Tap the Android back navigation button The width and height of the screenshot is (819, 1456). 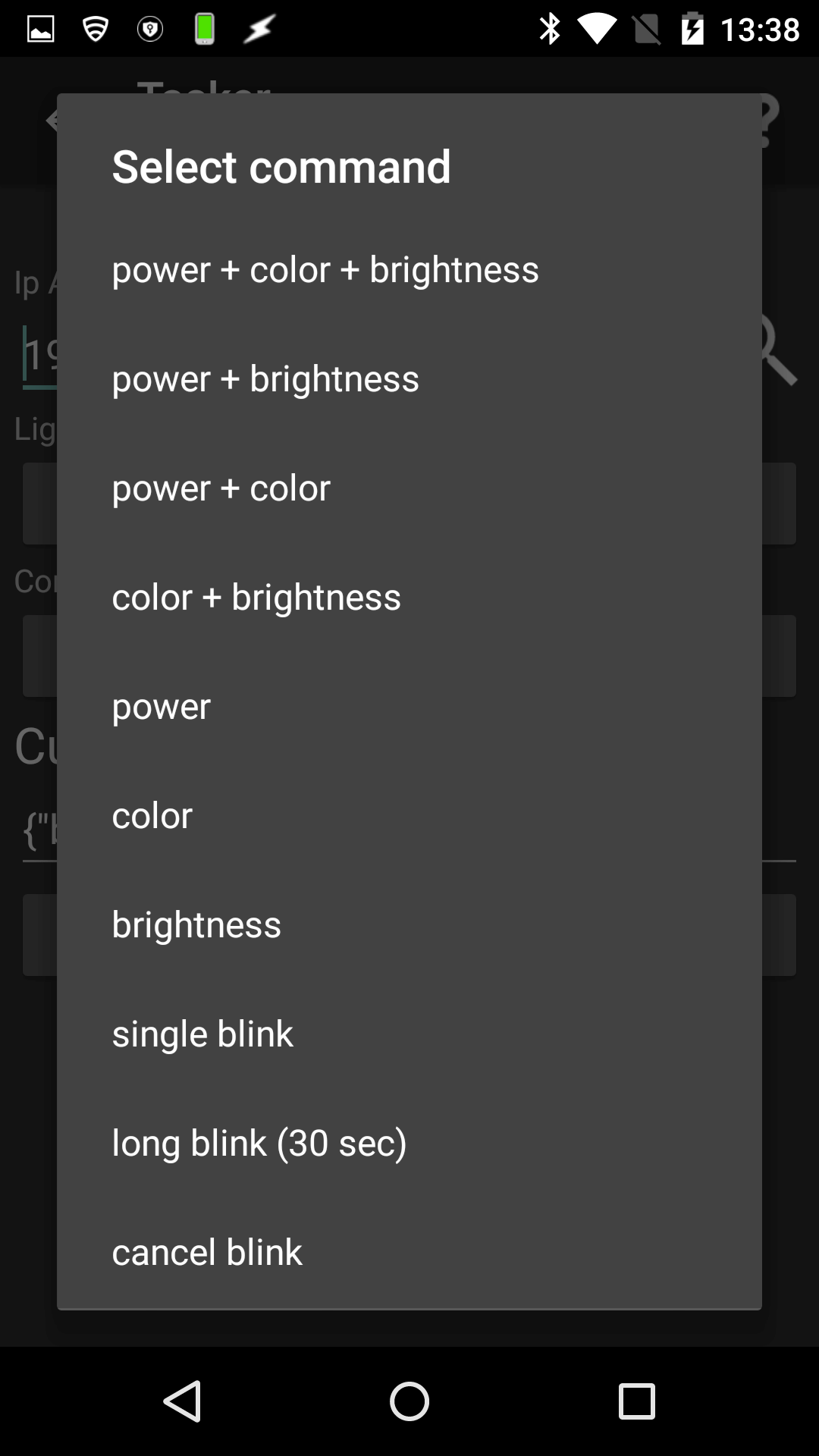182,1401
